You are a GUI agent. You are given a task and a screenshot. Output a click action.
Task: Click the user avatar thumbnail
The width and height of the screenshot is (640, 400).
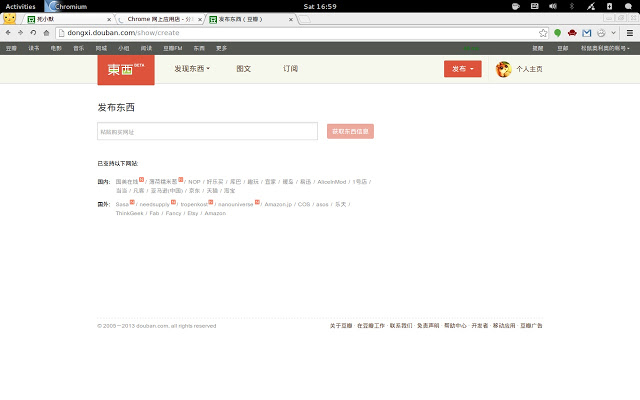coord(504,69)
